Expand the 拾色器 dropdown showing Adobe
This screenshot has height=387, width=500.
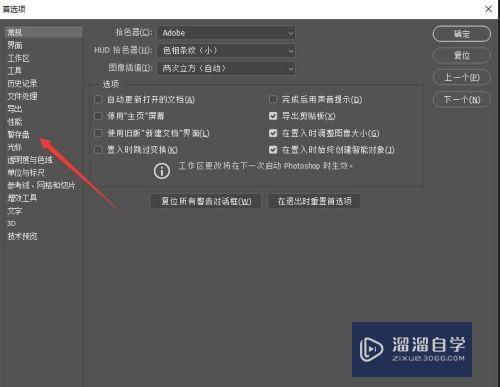pos(226,33)
